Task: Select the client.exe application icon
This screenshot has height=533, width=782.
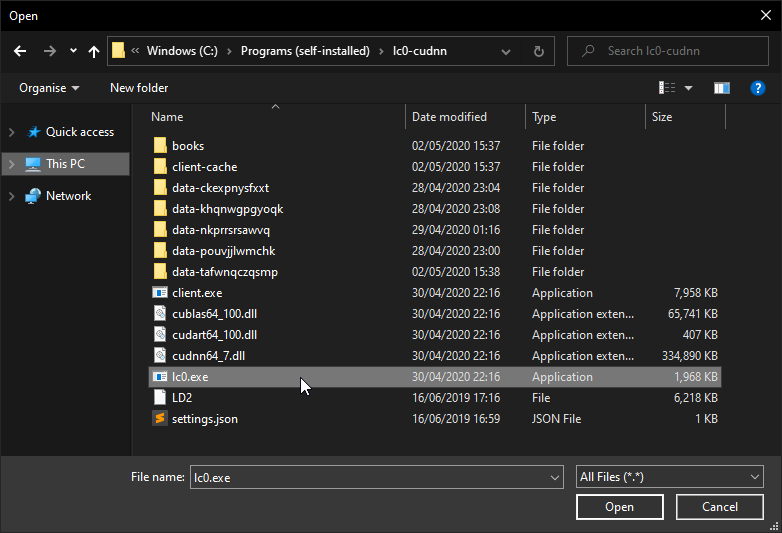Action: point(159,293)
